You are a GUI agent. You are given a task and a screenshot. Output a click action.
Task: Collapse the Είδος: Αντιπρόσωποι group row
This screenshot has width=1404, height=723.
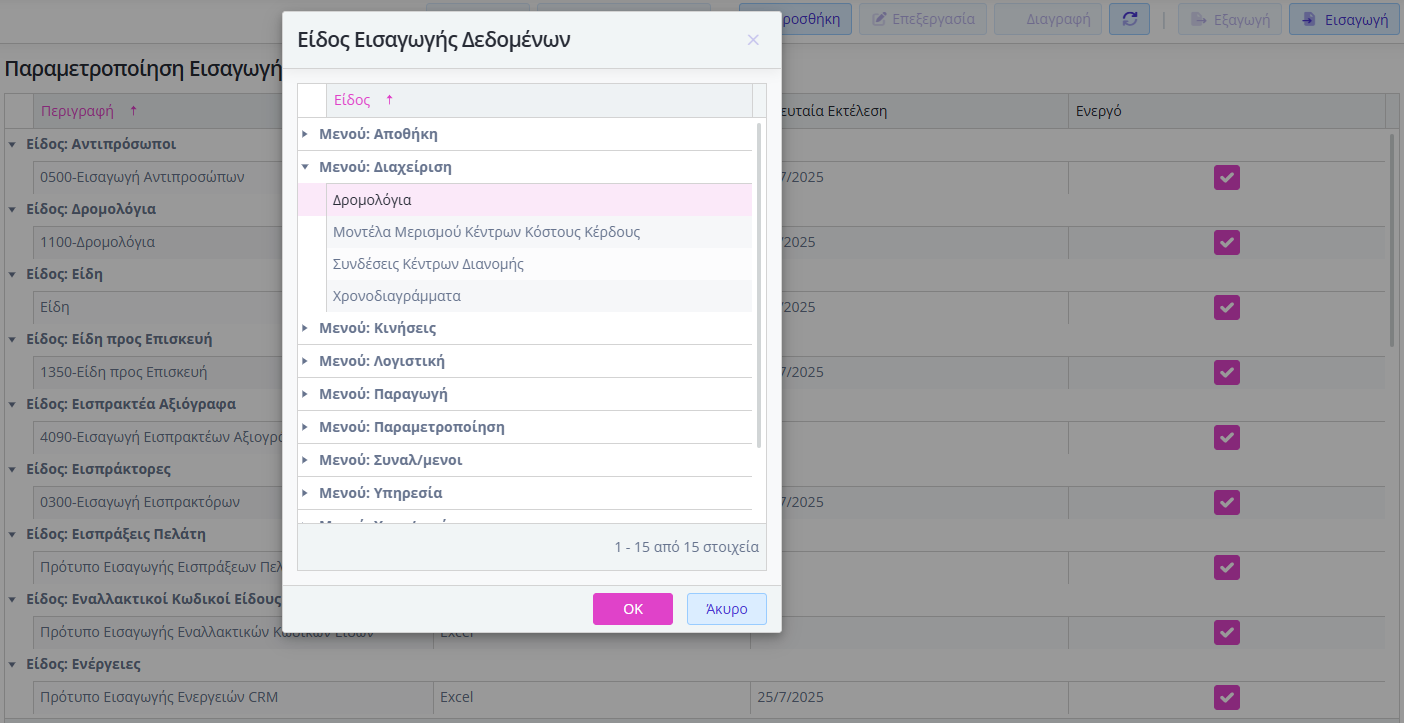[12, 144]
